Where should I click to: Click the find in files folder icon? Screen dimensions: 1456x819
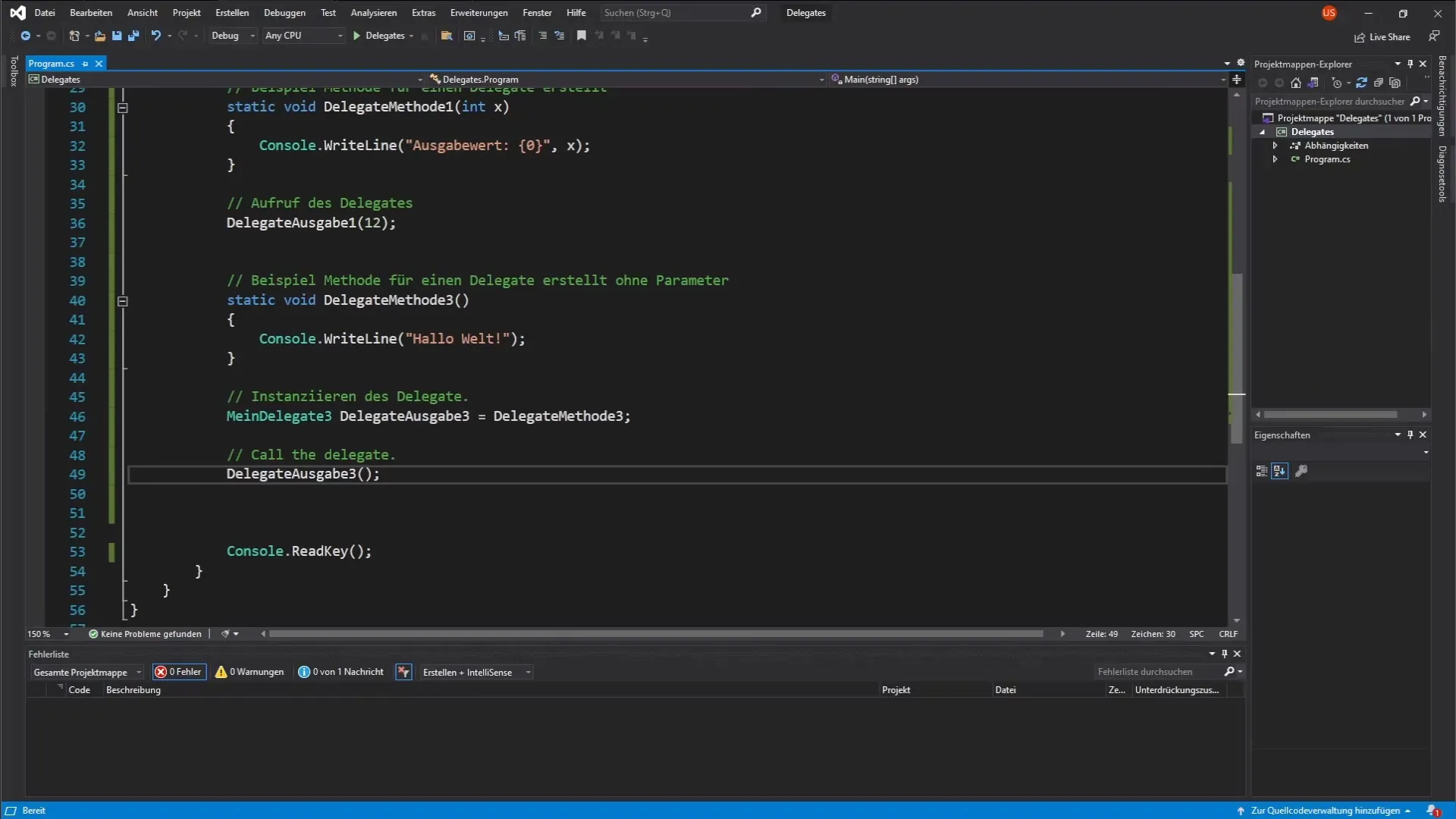point(447,36)
